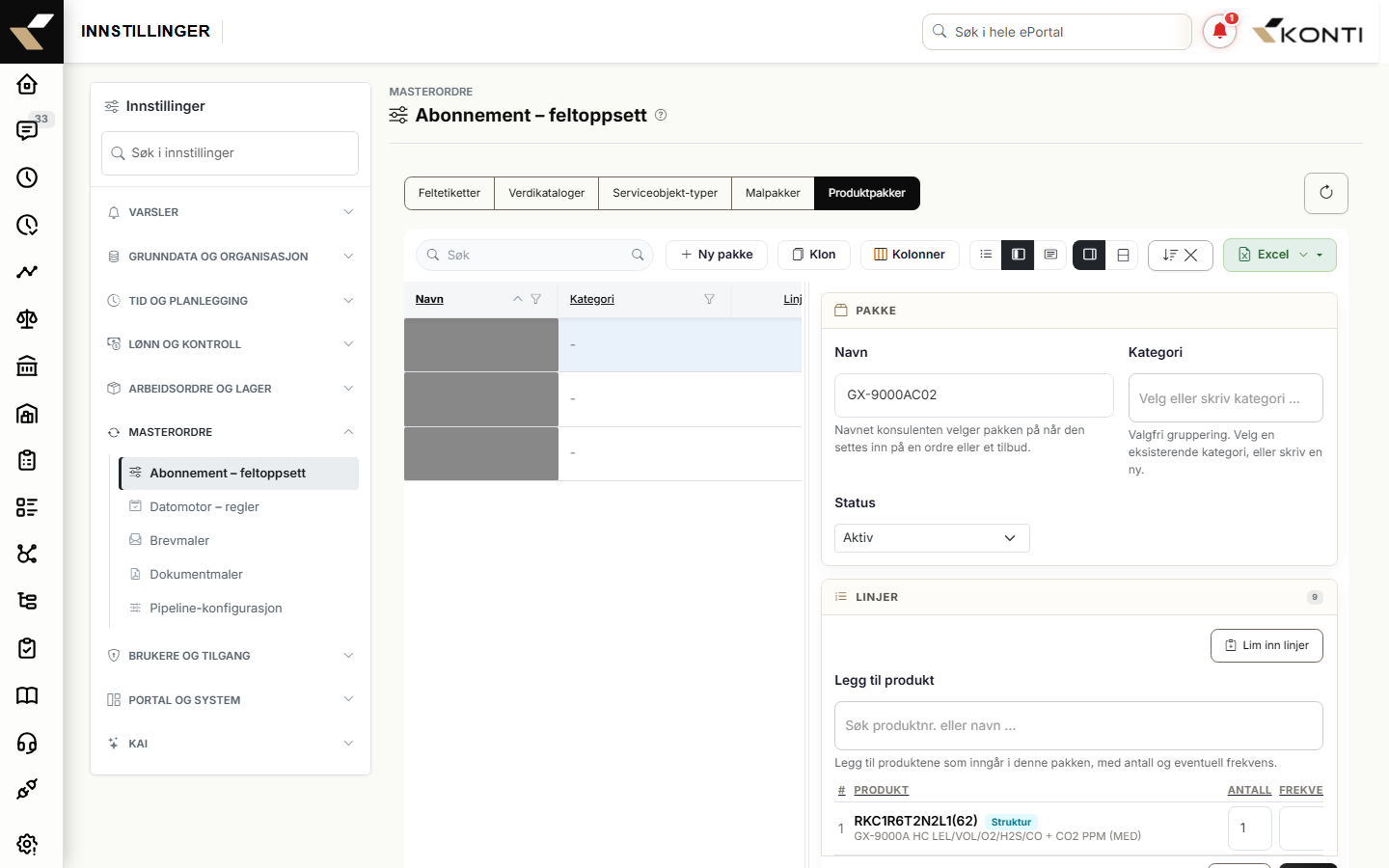Focus the Søk i hele ePortal field
The height and width of the screenshot is (868, 1389).
point(1057,32)
